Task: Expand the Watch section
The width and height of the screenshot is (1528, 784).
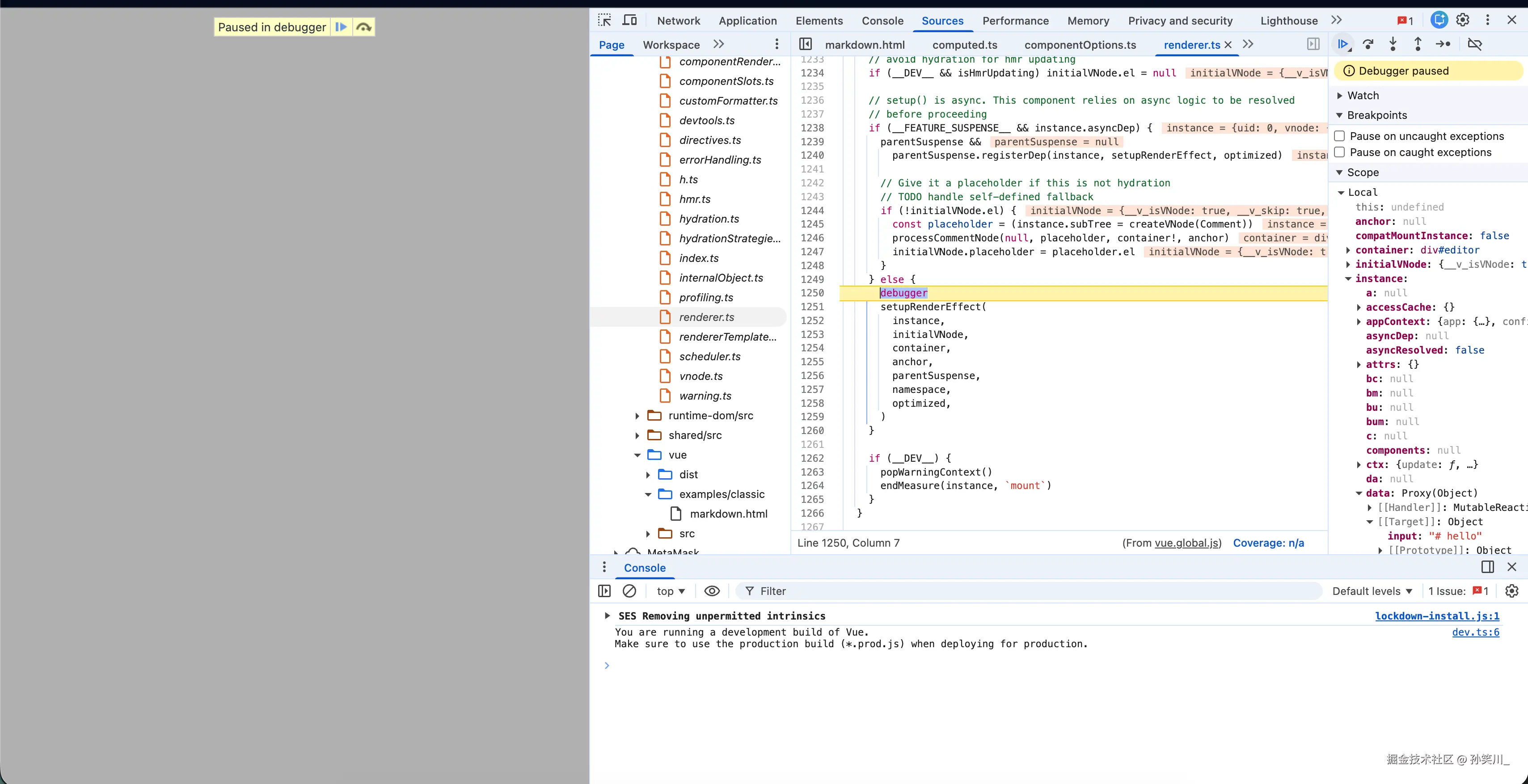Action: (x=1363, y=96)
